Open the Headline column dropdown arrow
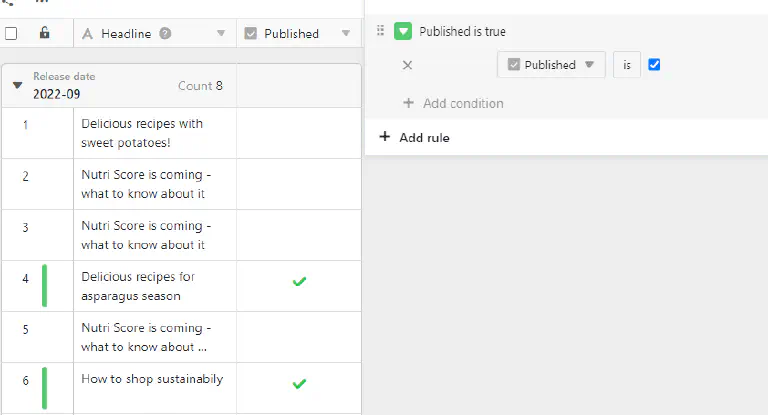This screenshot has width=768, height=415. (x=220, y=33)
